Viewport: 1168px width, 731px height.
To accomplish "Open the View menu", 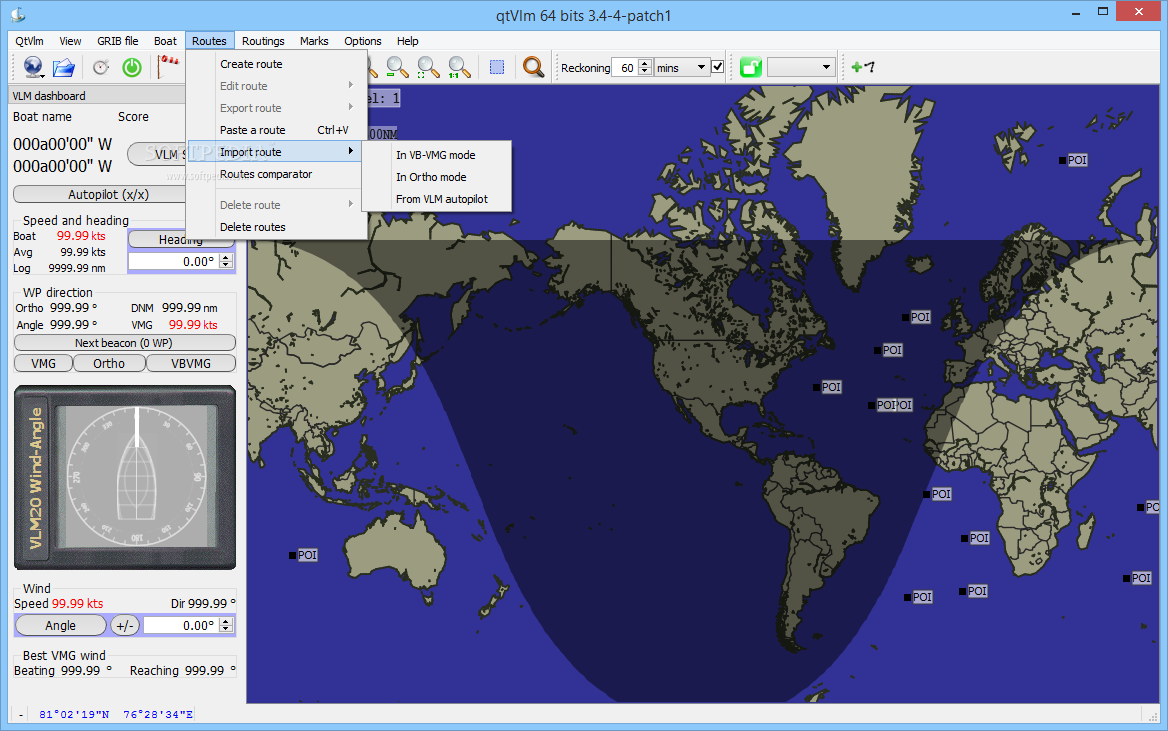I will coord(71,41).
